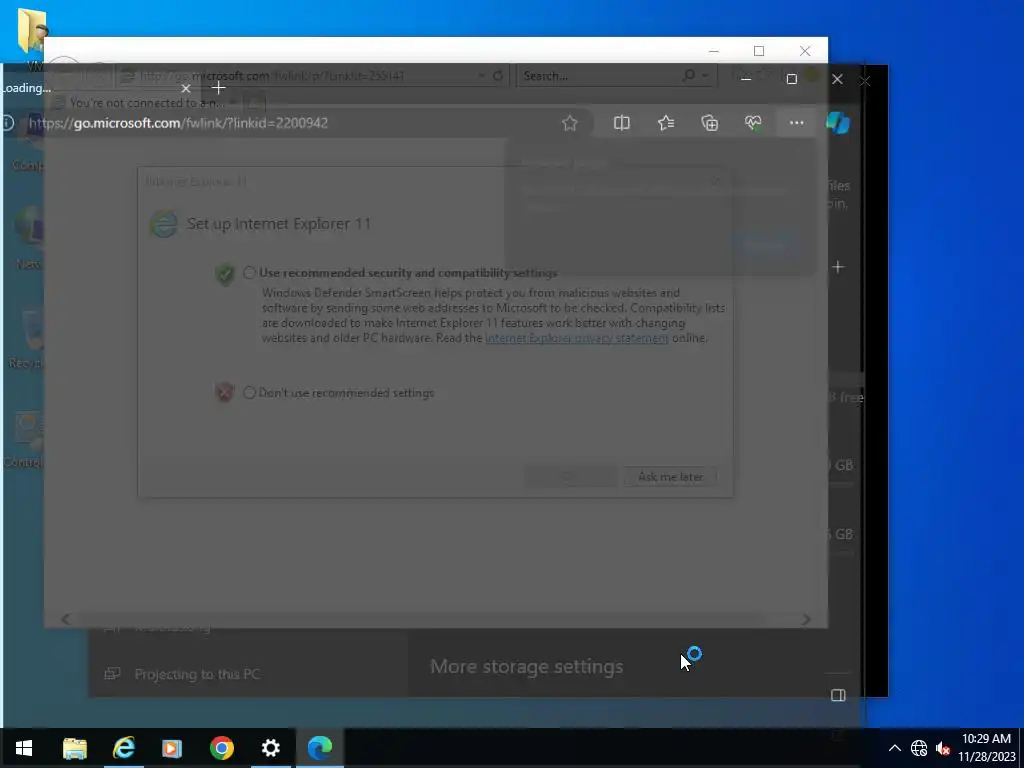The width and height of the screenshot is (1024, 768).
Task: Refresh the page in Internet Explorer
Action: tap(498, 76)
